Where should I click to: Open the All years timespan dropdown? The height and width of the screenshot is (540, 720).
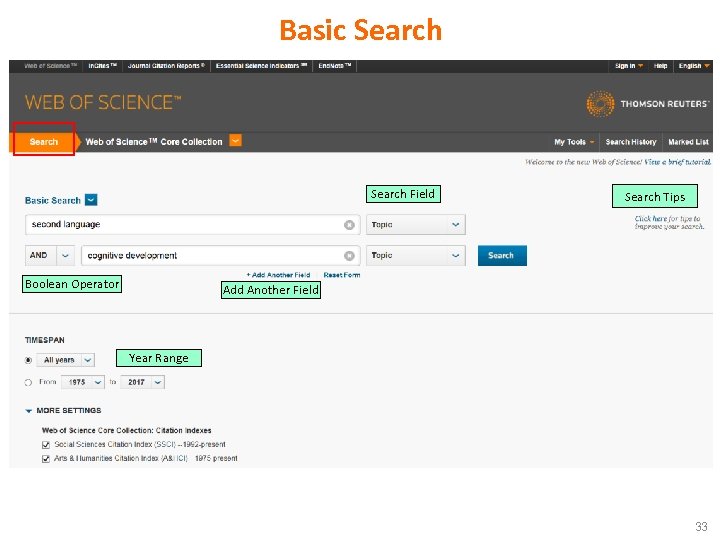tap(66, 360)
